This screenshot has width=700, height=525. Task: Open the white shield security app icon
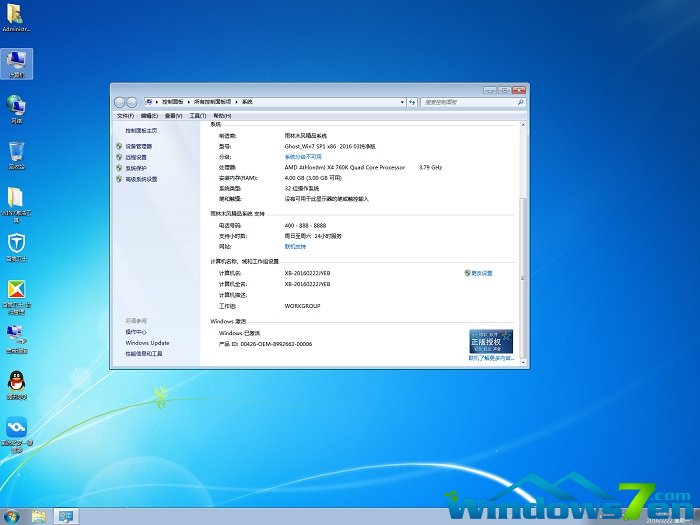pyautogui.click(x=17, y=243)
